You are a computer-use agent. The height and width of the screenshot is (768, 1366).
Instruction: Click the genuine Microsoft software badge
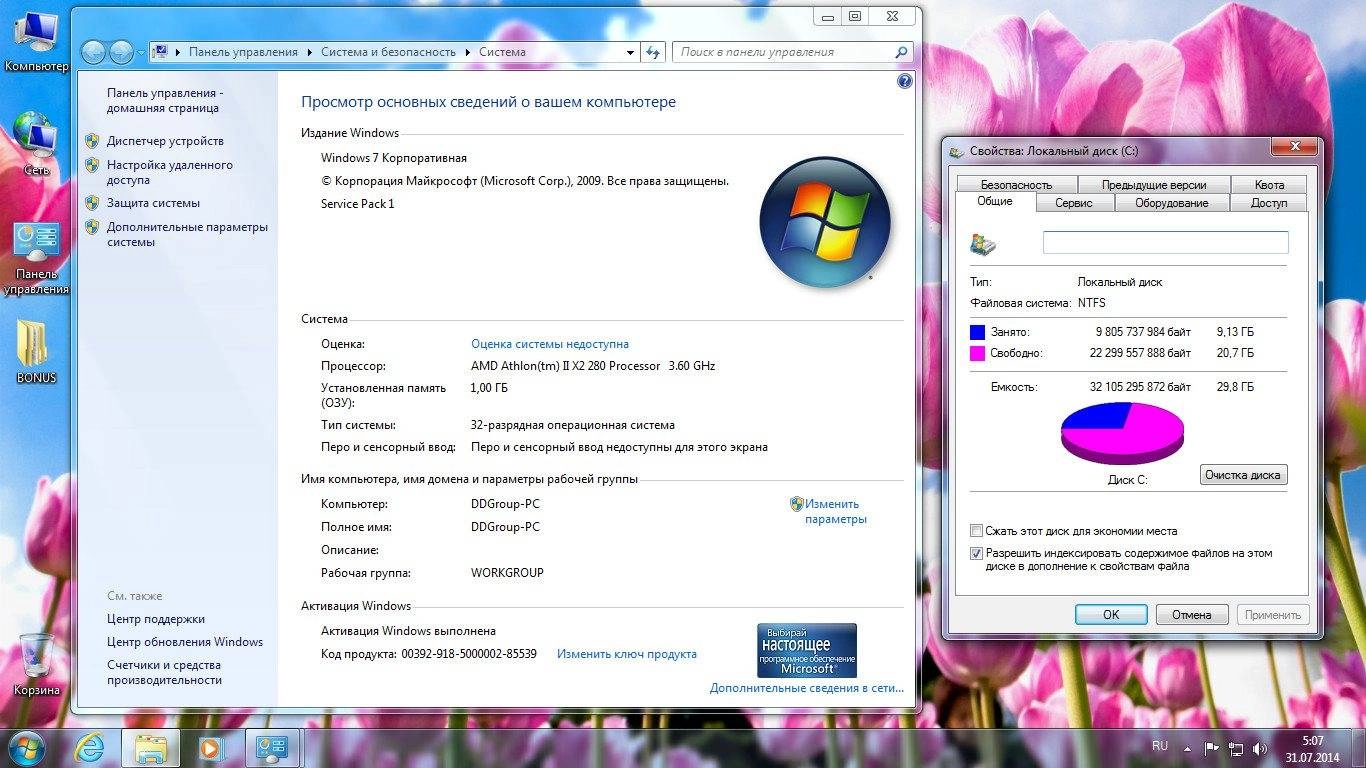click(807, 650)
